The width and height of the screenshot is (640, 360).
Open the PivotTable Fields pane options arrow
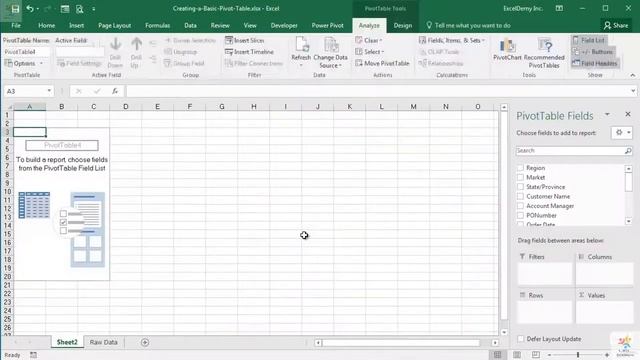(x=607, y=114)
